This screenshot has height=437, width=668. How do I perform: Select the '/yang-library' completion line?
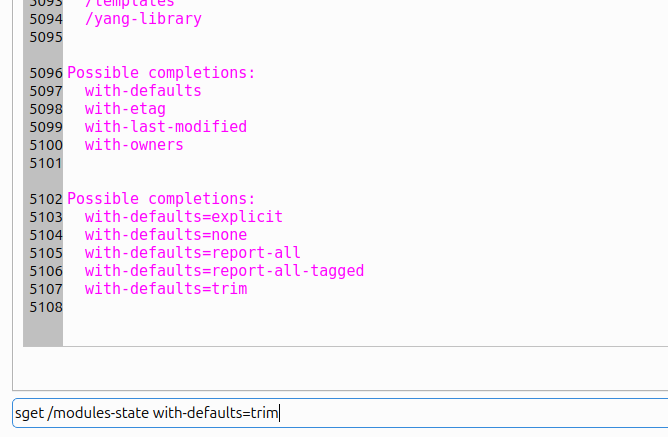pyautogui.click(x=143, y=19)
